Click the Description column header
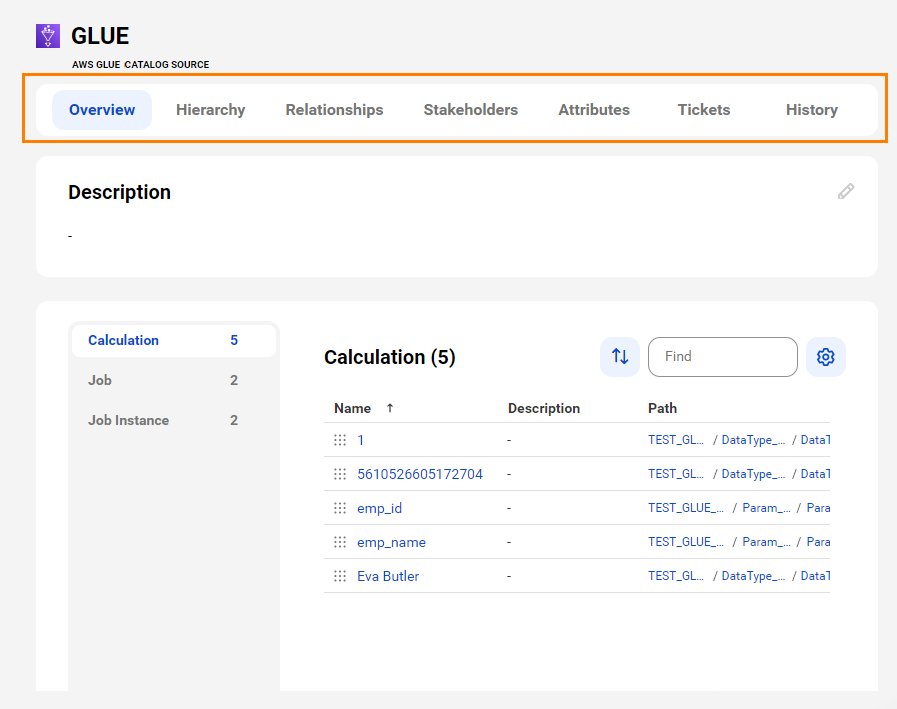The width and height of the screenshot is (897, 709). [543, 408]
